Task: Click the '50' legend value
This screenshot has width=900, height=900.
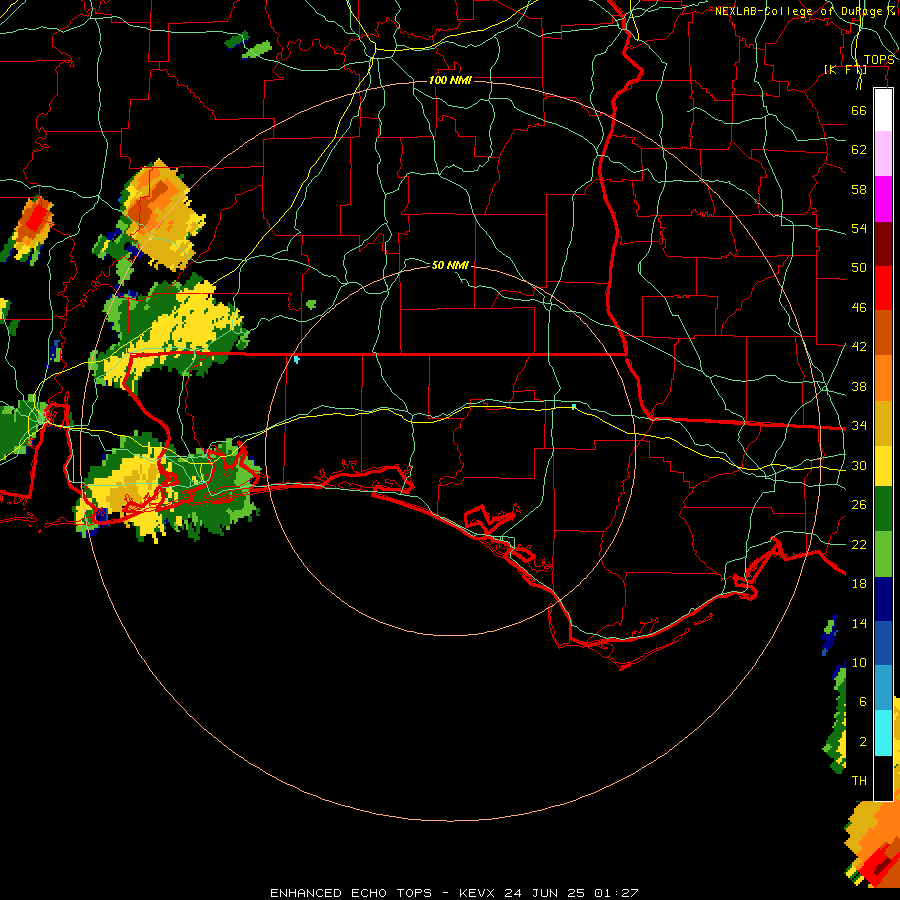Action: tap(859, 267)
